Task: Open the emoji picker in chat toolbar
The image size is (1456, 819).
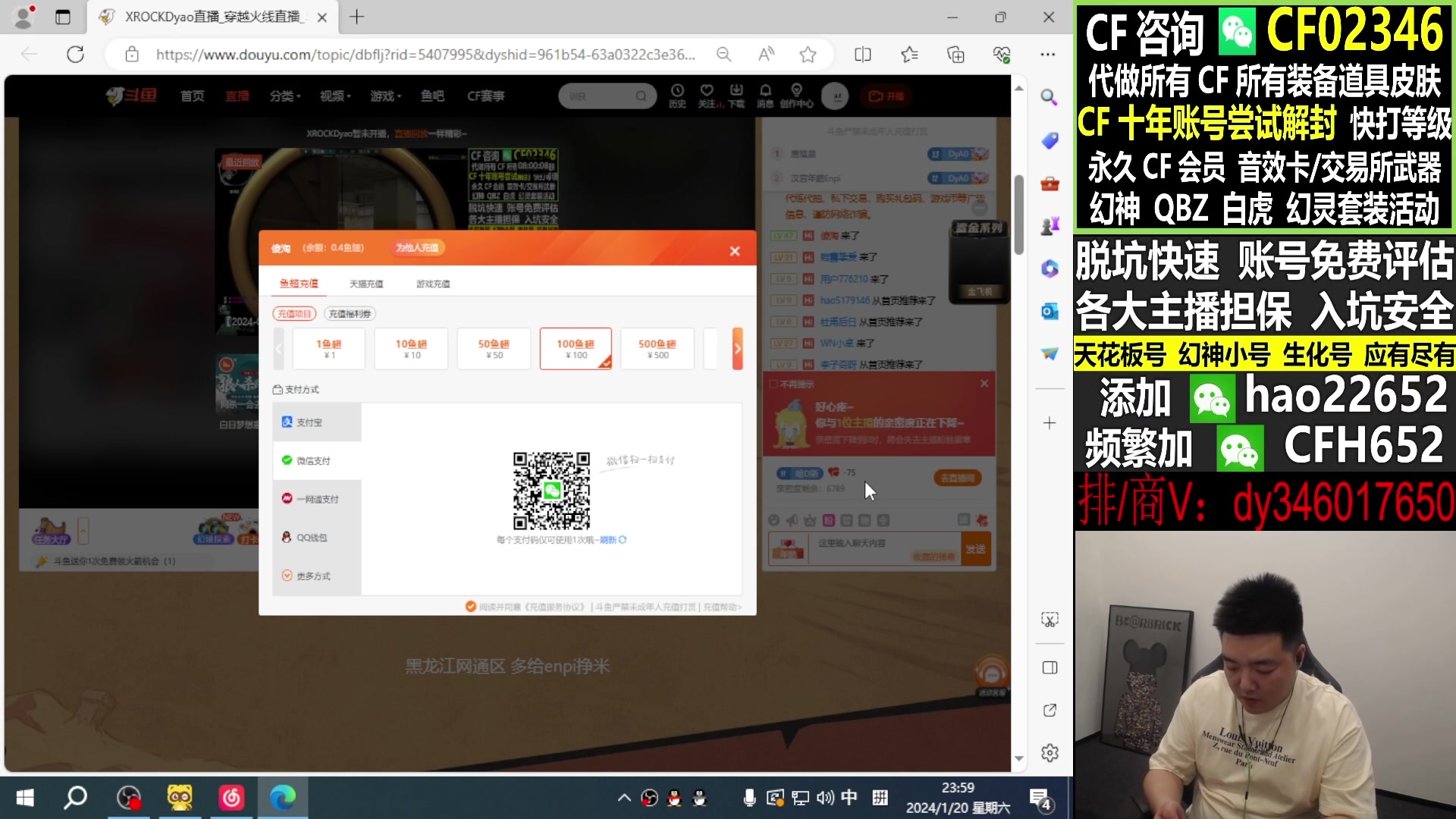Action: pyautogui.click(x=773, y=520)
